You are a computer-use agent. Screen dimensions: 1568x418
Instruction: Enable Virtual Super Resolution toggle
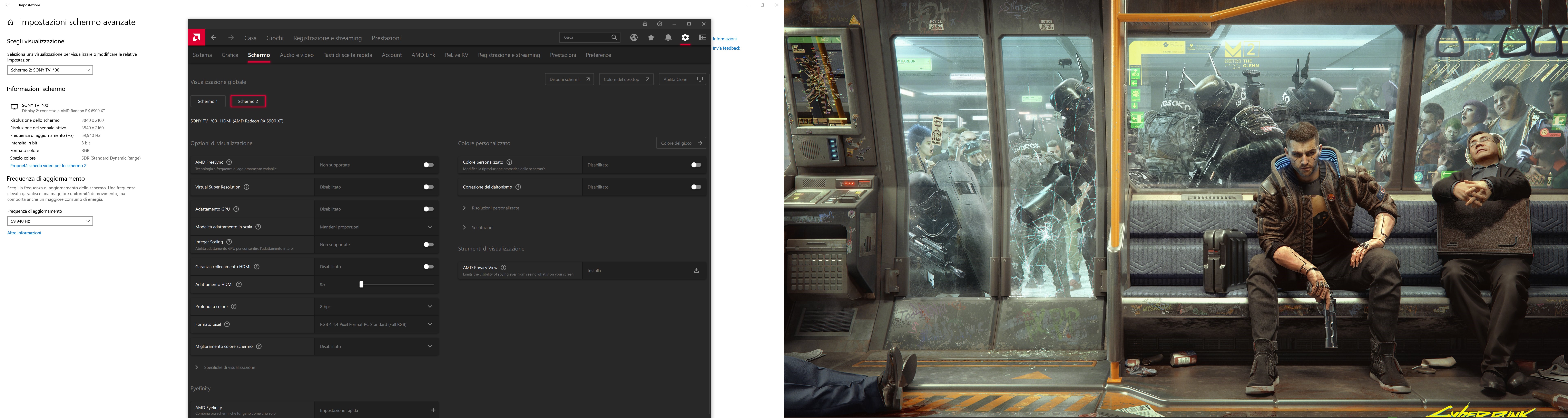click(x=429, y=187)
